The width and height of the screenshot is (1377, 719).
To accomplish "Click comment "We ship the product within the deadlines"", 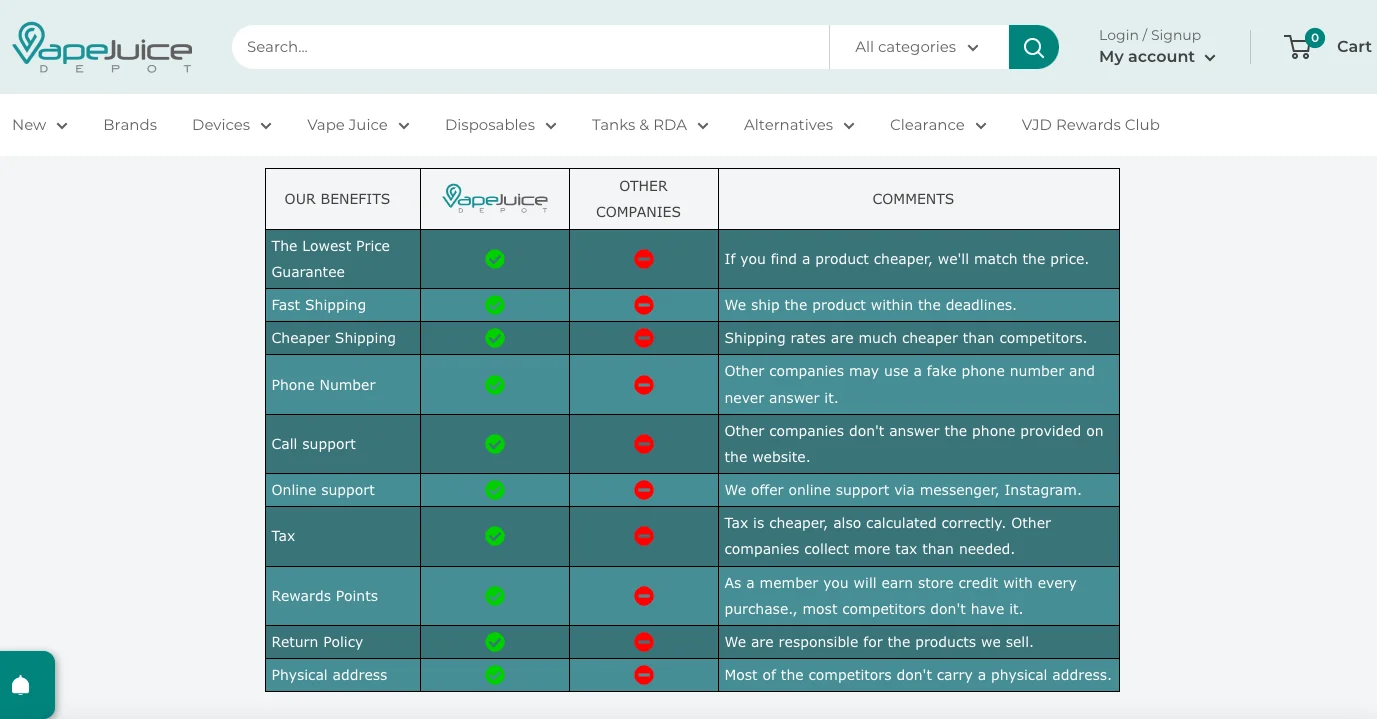I will click(x=918, y=305).
